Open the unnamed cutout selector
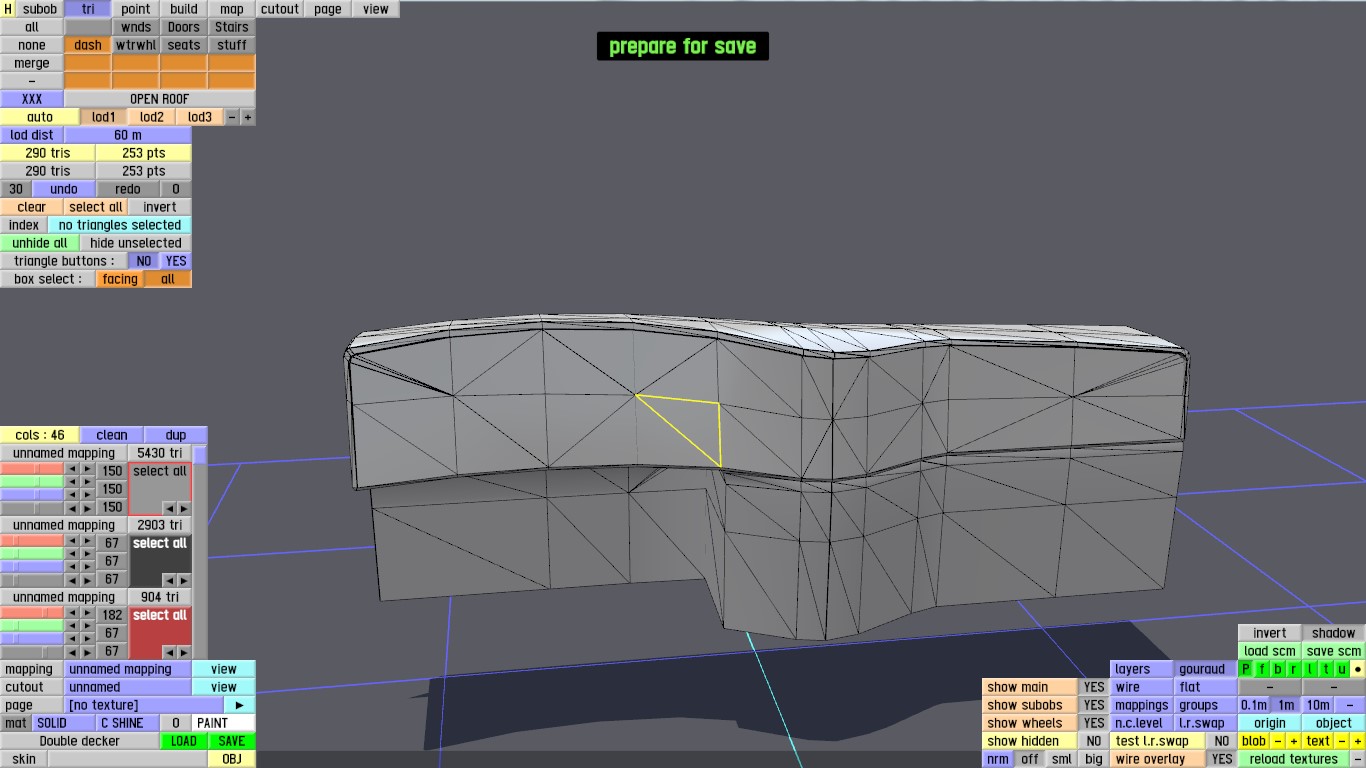Viewport: 1366px width, 768px height. 128,687
